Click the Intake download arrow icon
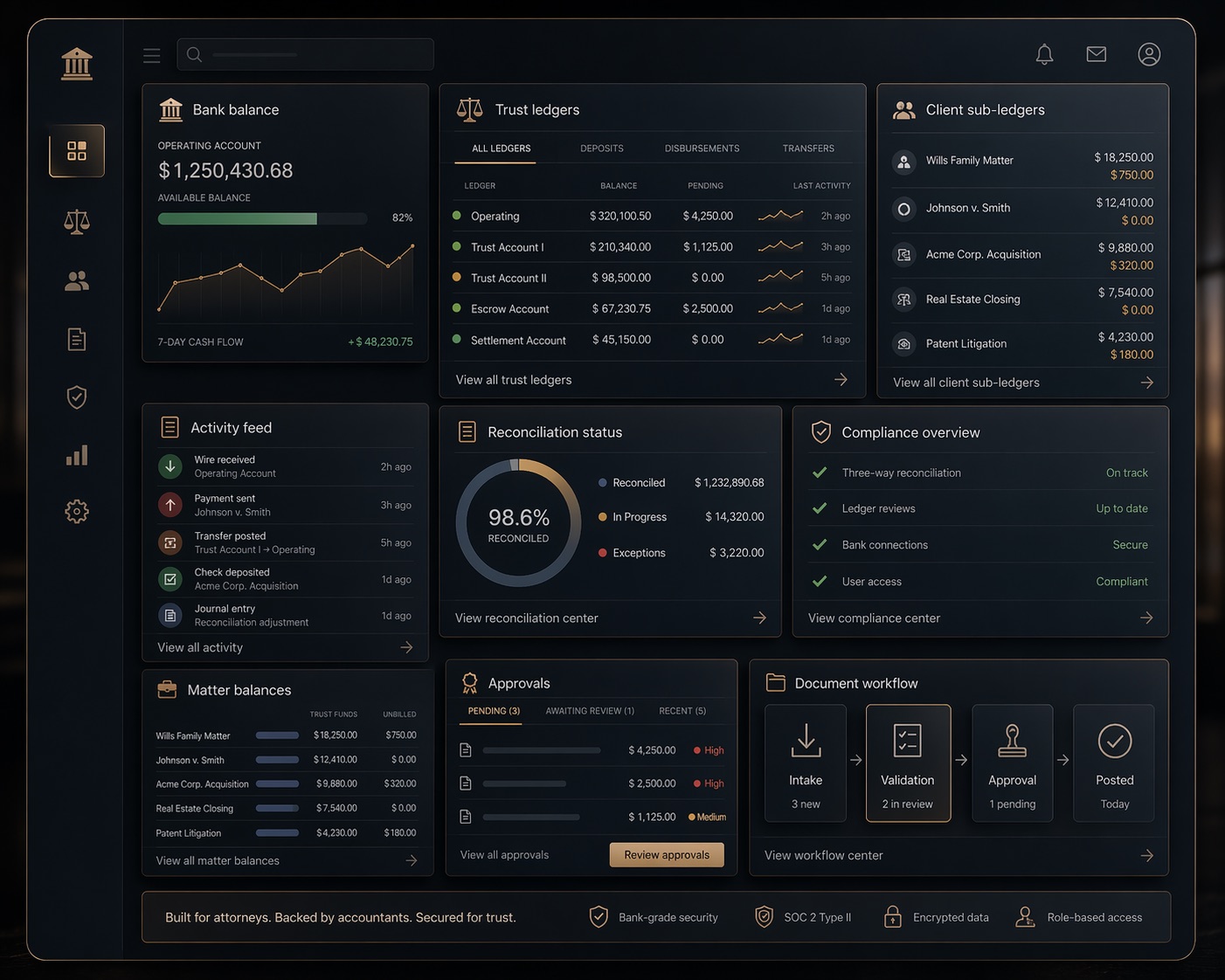The width and height of the screenshot is (1225, 980). (806, 741)
